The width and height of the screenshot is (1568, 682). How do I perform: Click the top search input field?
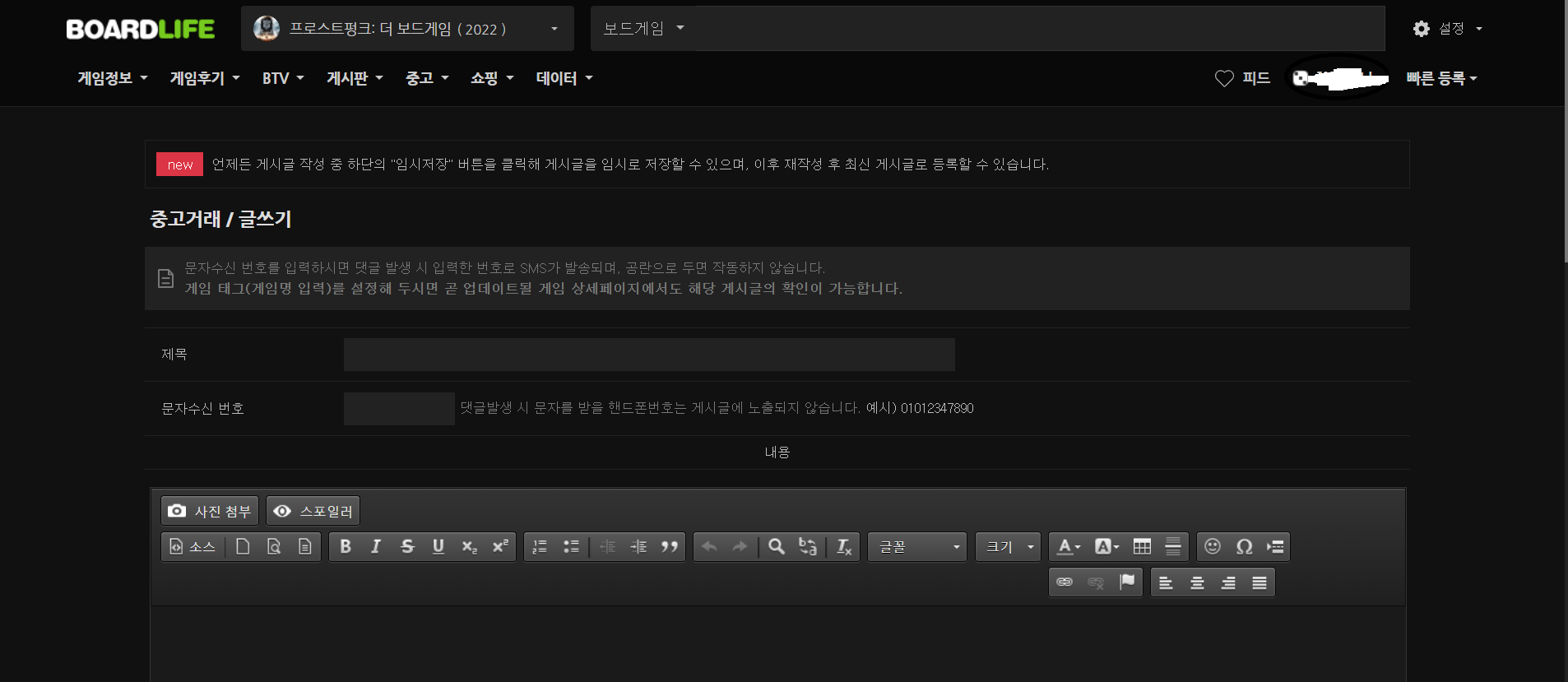pos(1040,29)
